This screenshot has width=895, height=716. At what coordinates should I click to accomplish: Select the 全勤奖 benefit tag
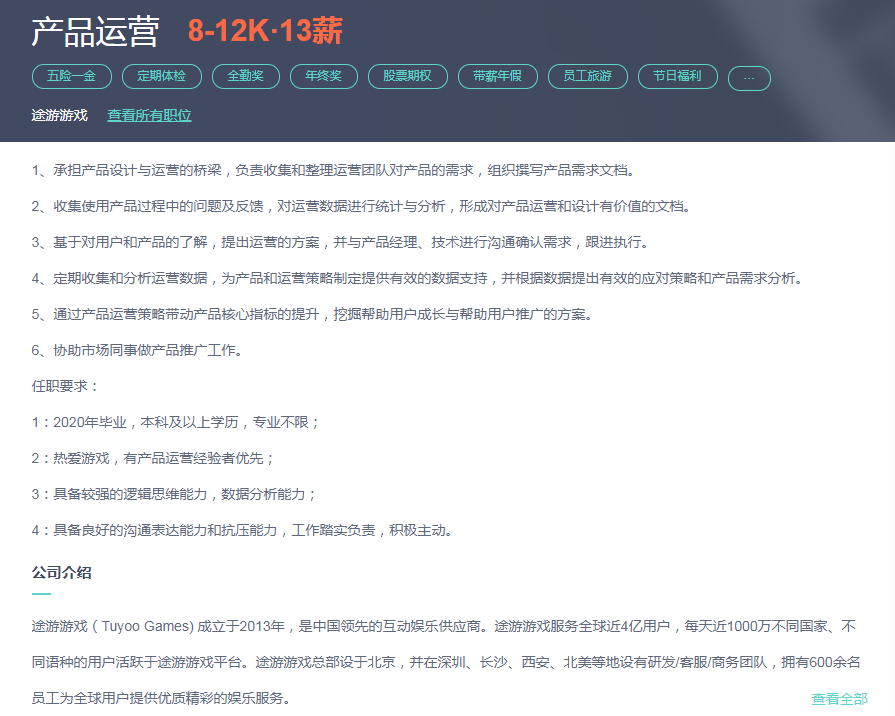(246, 77)
